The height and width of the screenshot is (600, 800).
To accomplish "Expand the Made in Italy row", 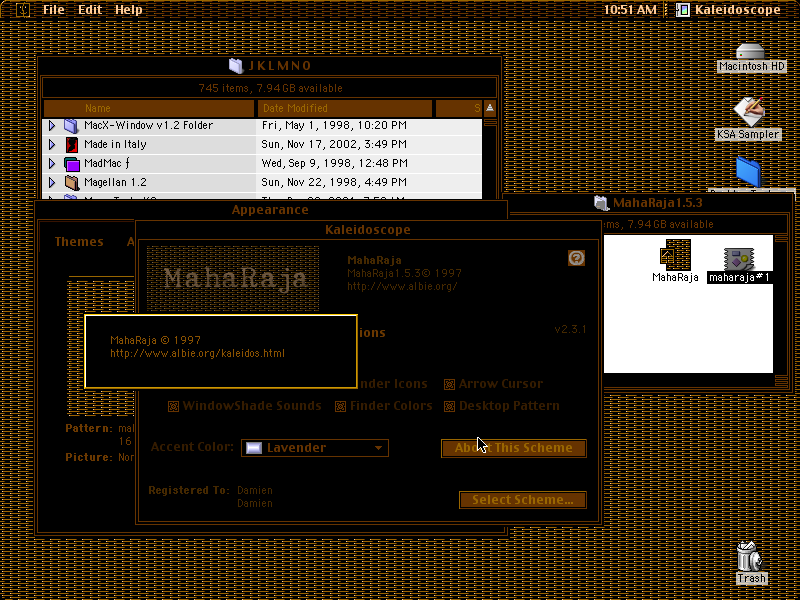I will [52, 144].
